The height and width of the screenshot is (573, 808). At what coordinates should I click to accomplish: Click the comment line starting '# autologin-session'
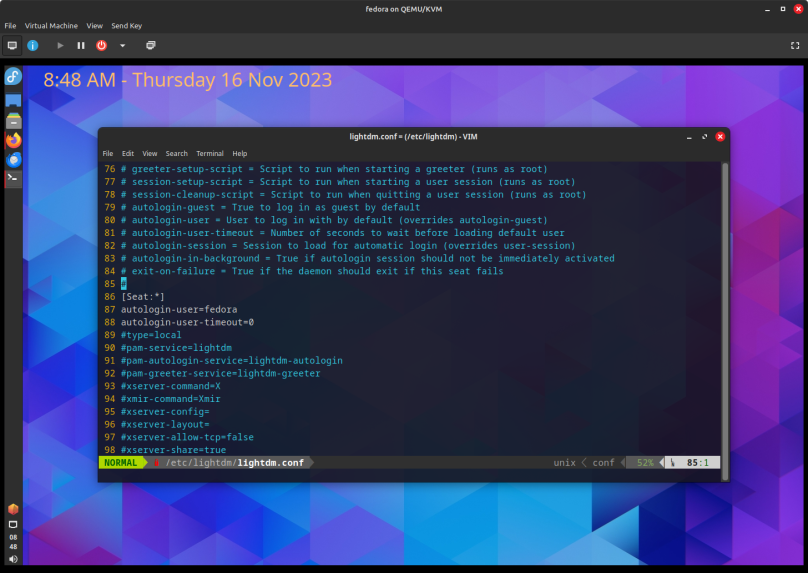[x=348, y=246]
